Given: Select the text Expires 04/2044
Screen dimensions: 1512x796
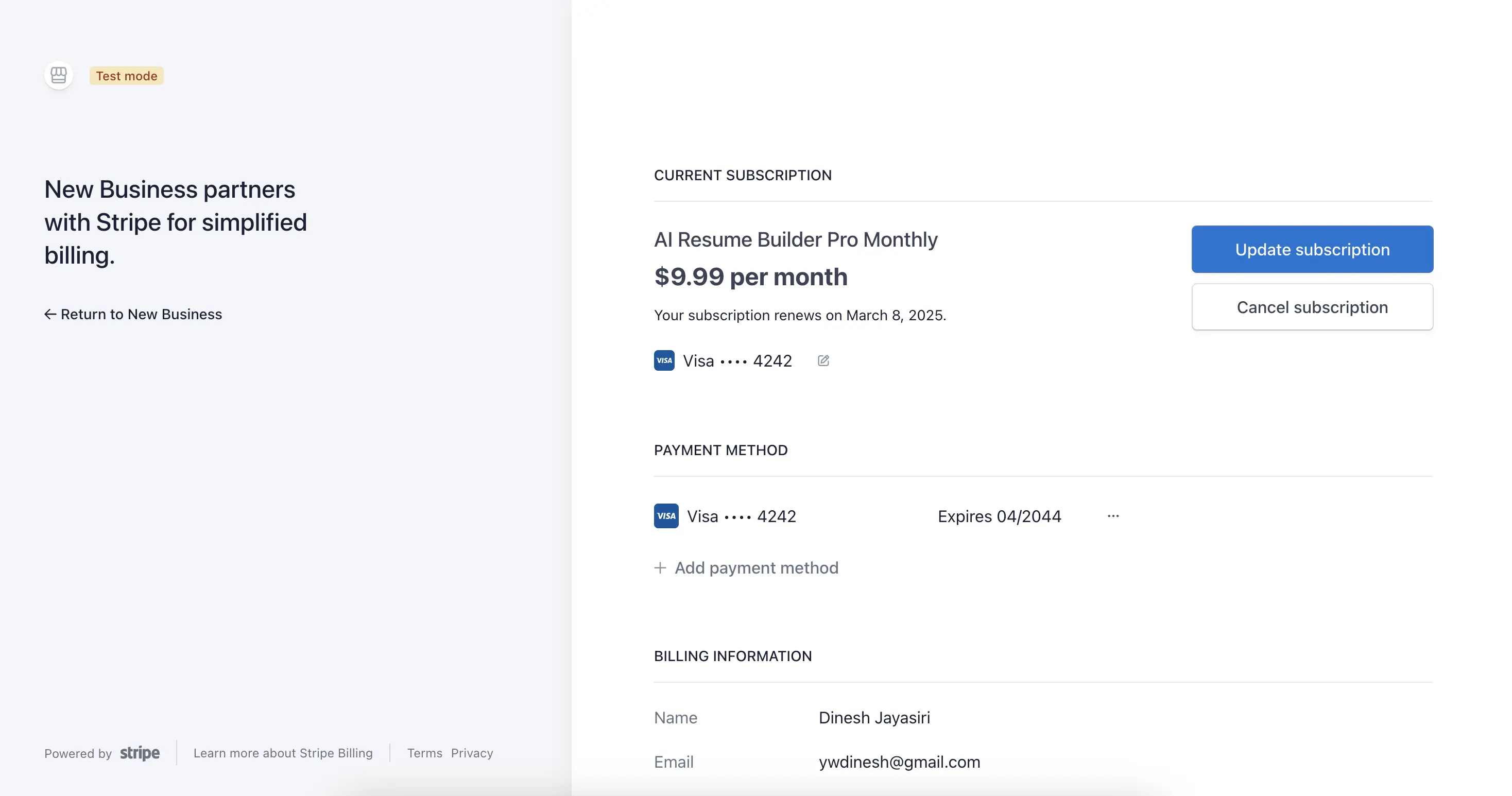Looking at the screenshot, I should click(x=1000, y=516).
